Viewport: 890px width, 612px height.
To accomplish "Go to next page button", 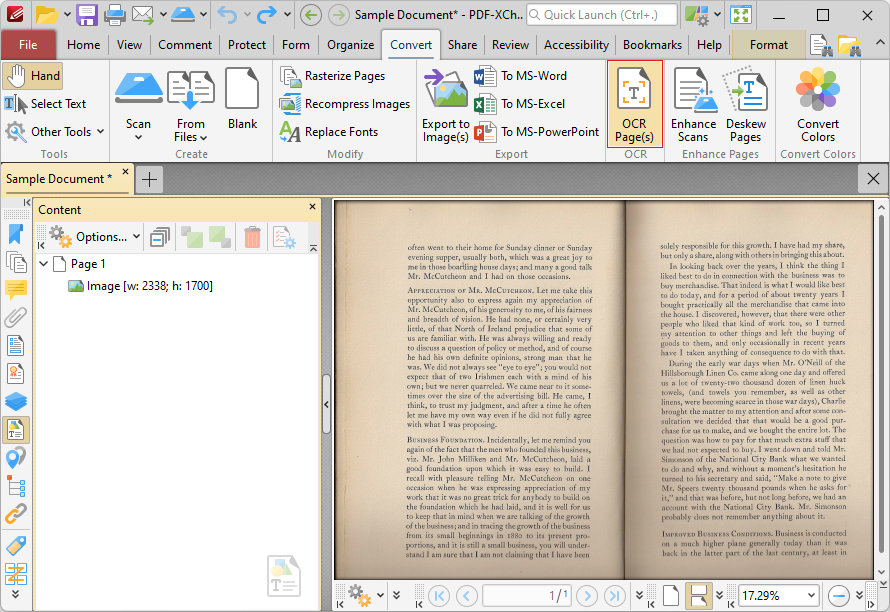I will [x=587, y=596].
